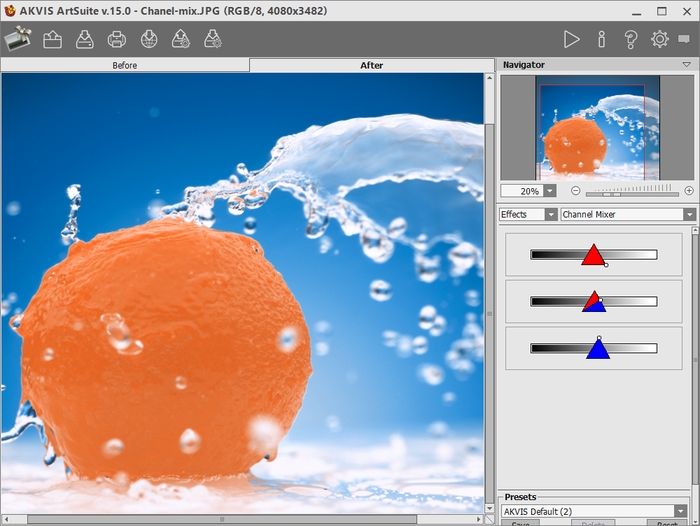Image resolution: width=700 pixels, height=526 pixels.
Task: Click the red-blue mixed channel slider triangle
Action: pyautogui.click(x=594, y=301)
